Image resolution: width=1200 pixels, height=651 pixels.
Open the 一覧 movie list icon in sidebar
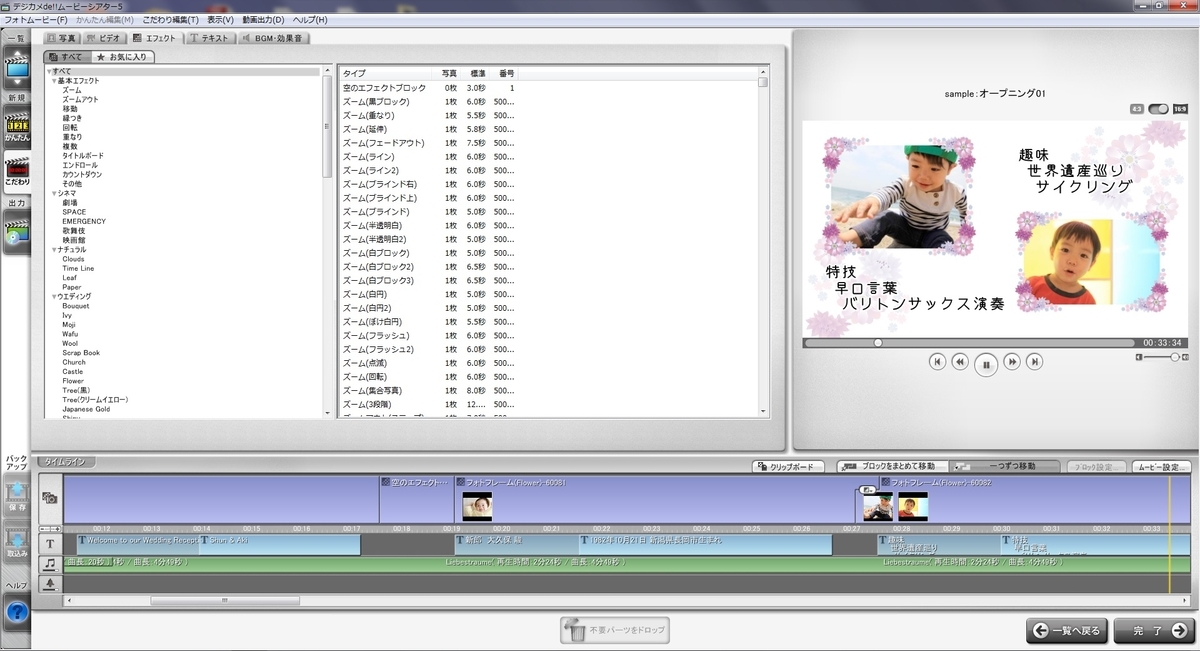click(17, 69)
